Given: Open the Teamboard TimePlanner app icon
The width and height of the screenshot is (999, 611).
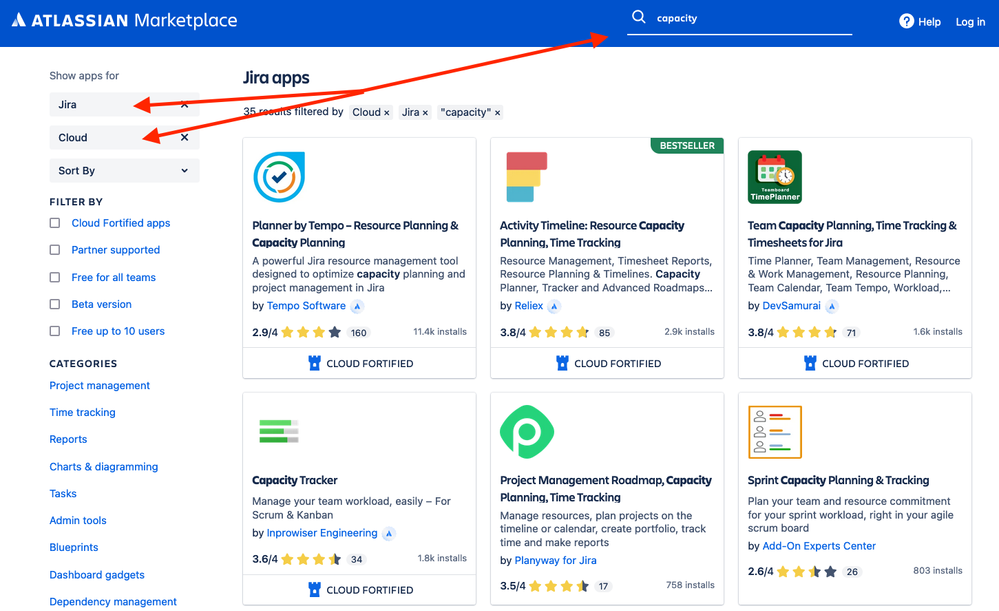Looking at the screenshot, I should 775,176.
